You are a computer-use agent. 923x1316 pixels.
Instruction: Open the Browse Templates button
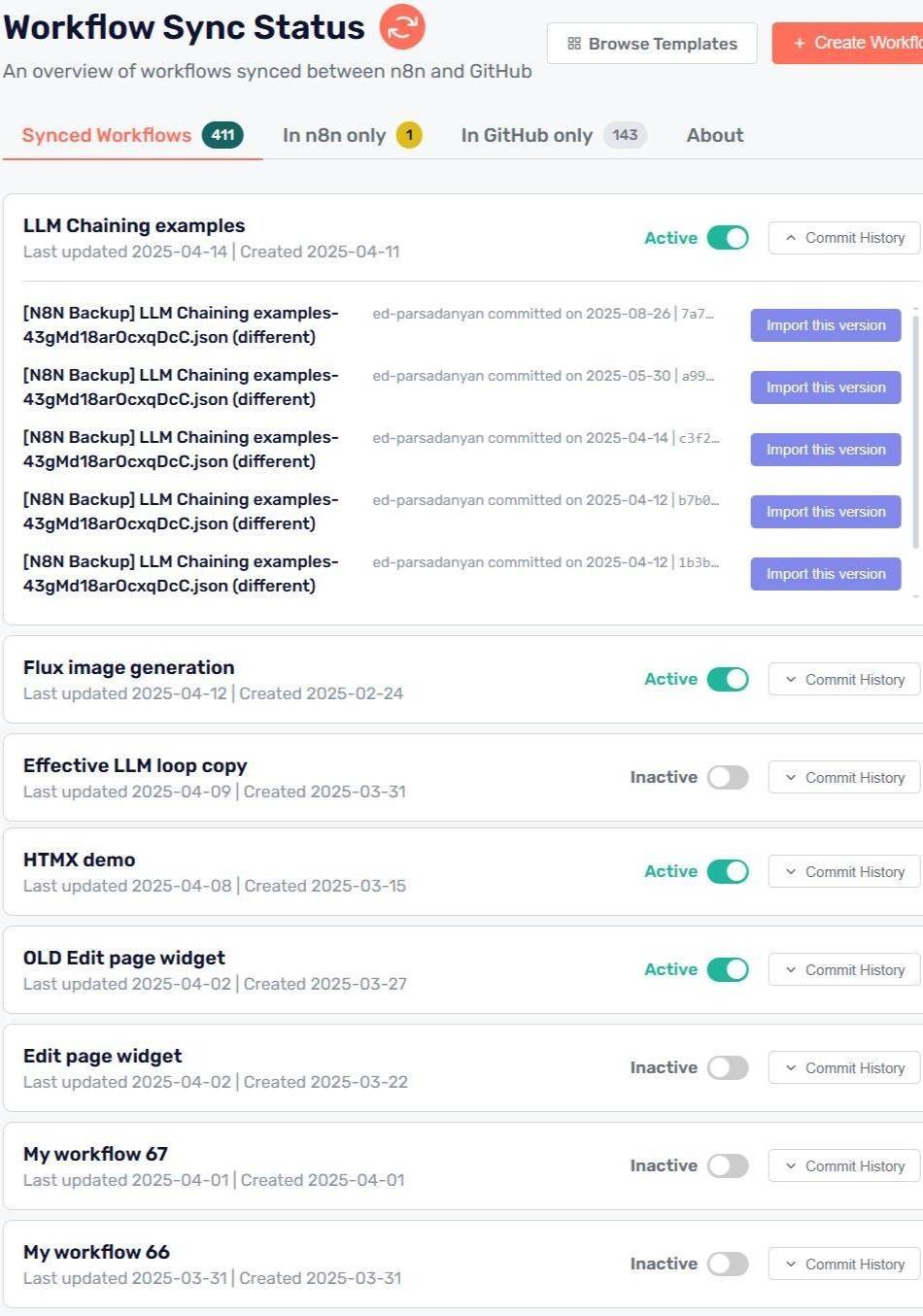click(652, 44)
